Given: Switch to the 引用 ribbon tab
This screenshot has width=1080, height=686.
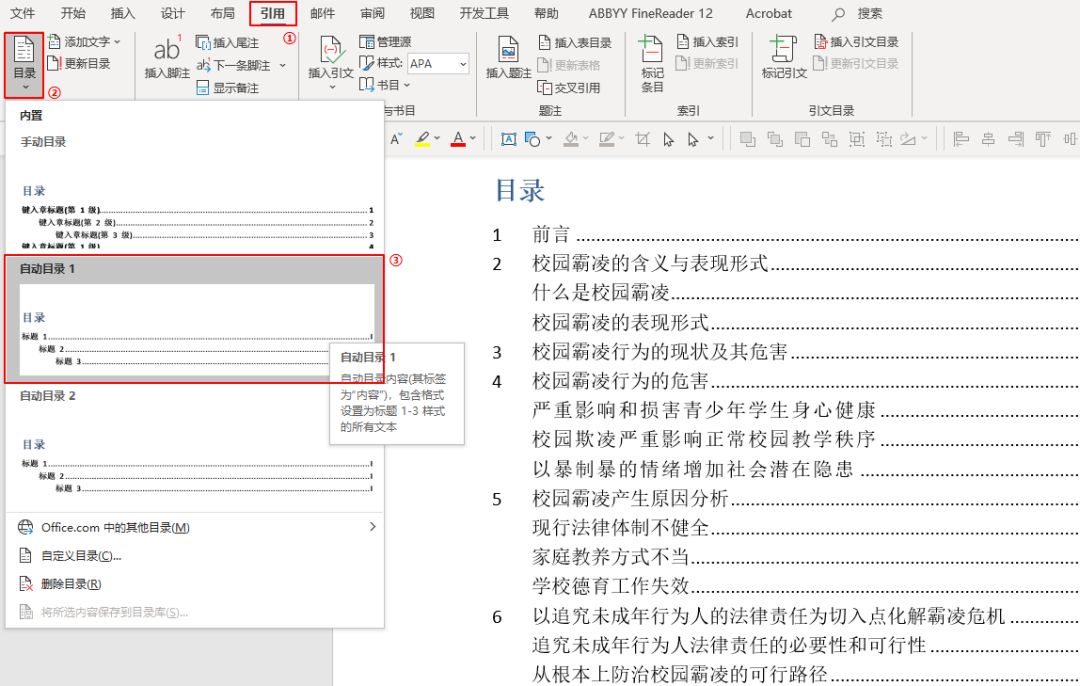Looking at the screenshot, I should click(272, 13).
